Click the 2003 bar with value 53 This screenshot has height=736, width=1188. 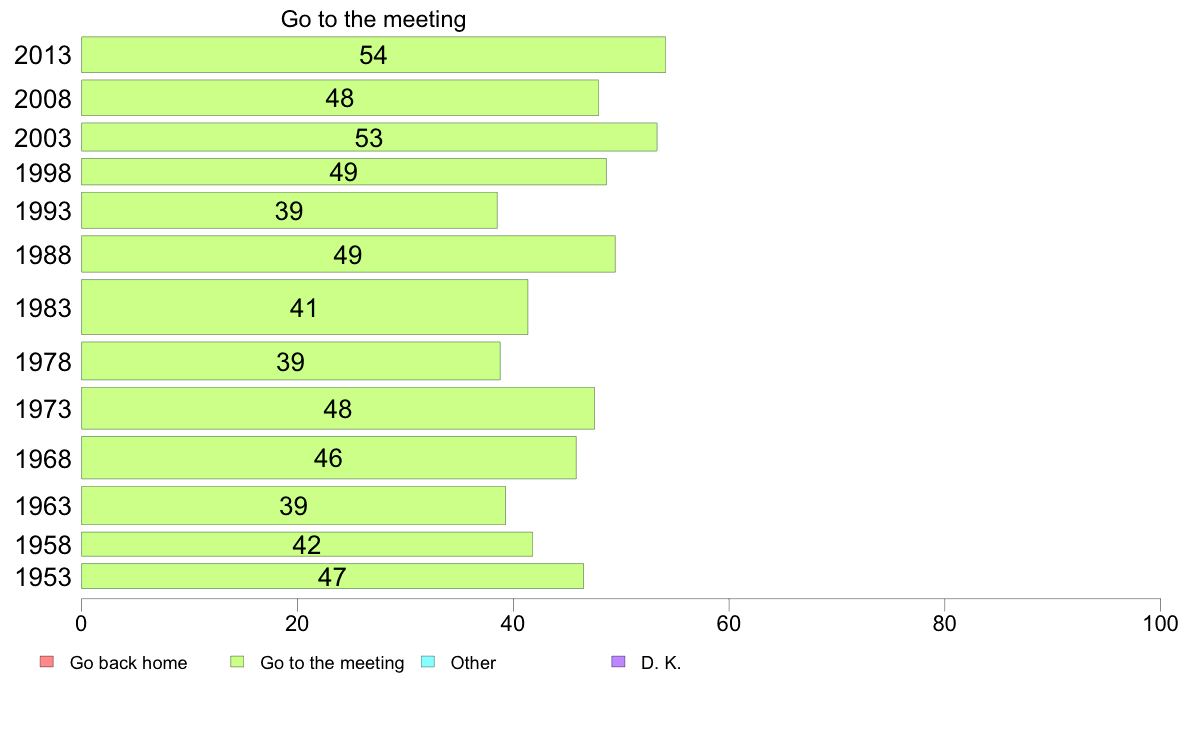369,137
